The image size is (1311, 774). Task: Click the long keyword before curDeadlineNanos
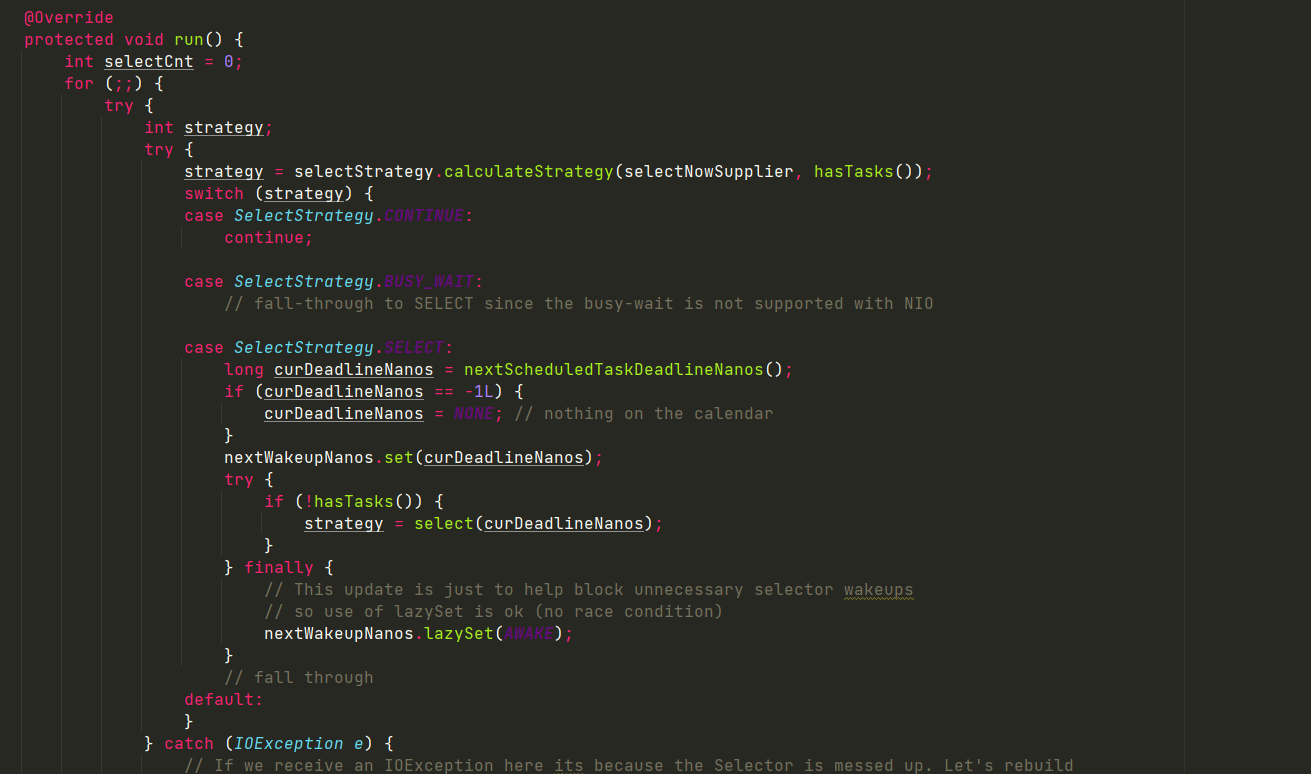pyautogui.click(x=244, y=369)
